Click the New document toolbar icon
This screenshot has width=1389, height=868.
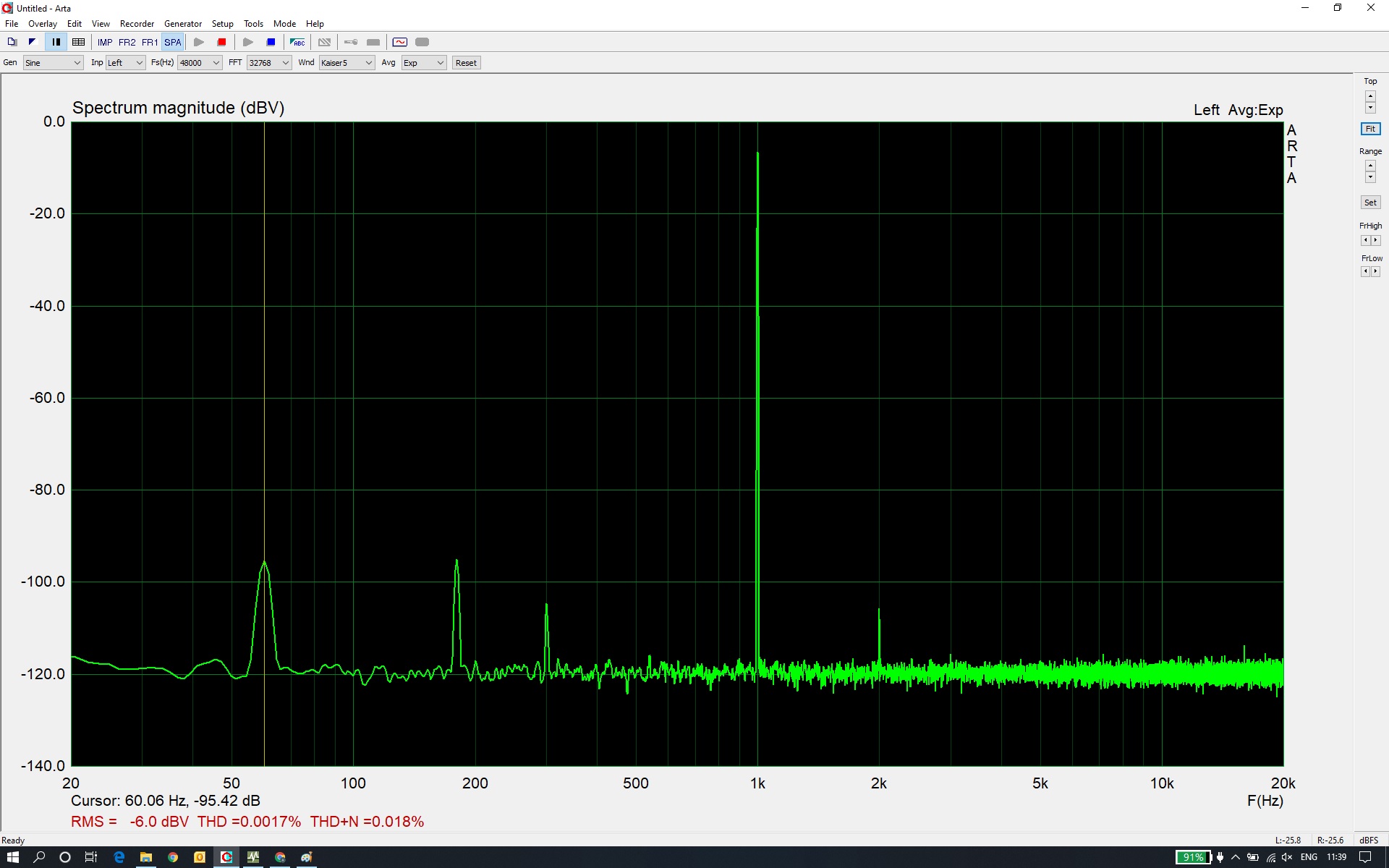(12, 42)
